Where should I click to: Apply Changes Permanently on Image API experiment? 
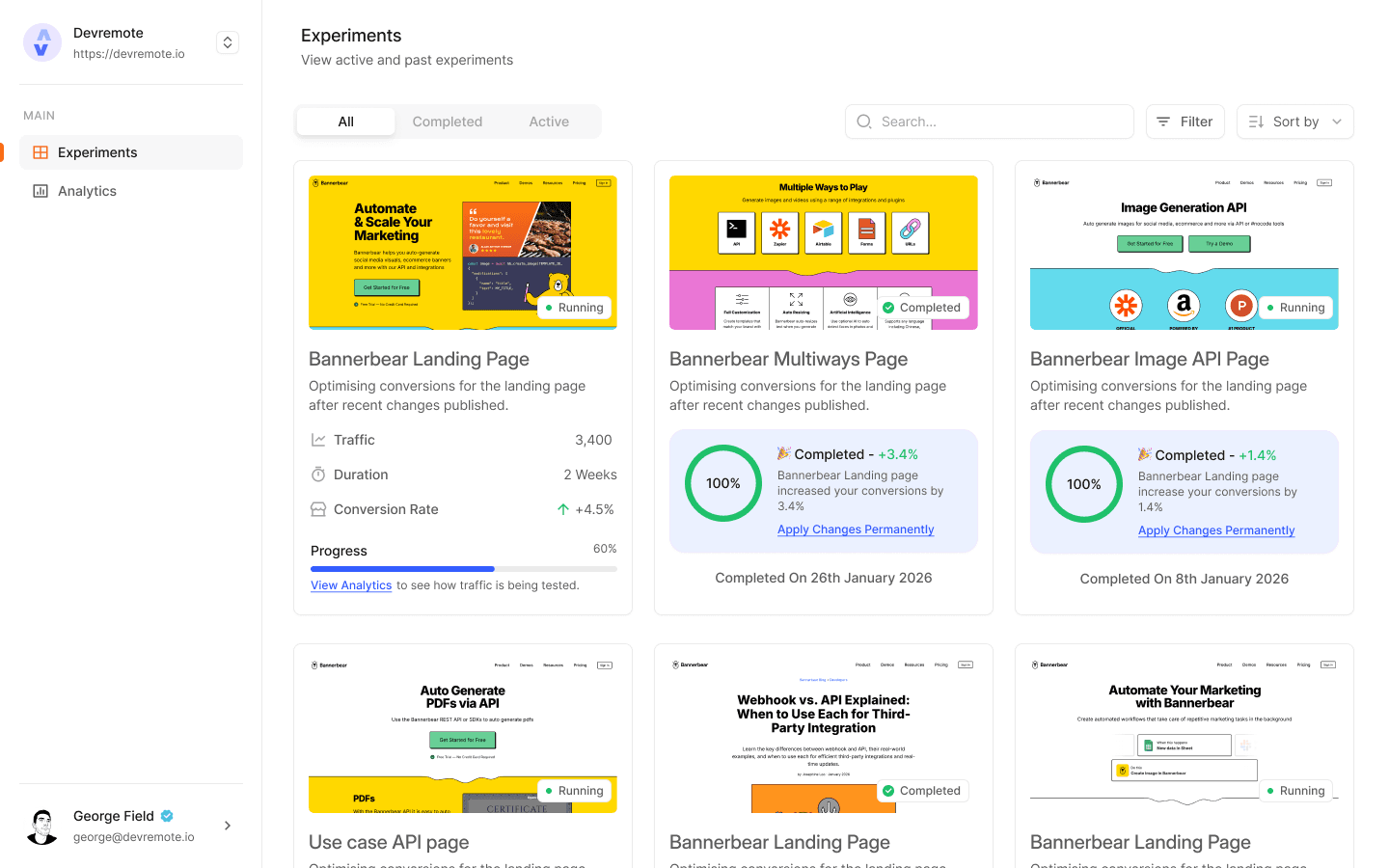coord(1216,530)
